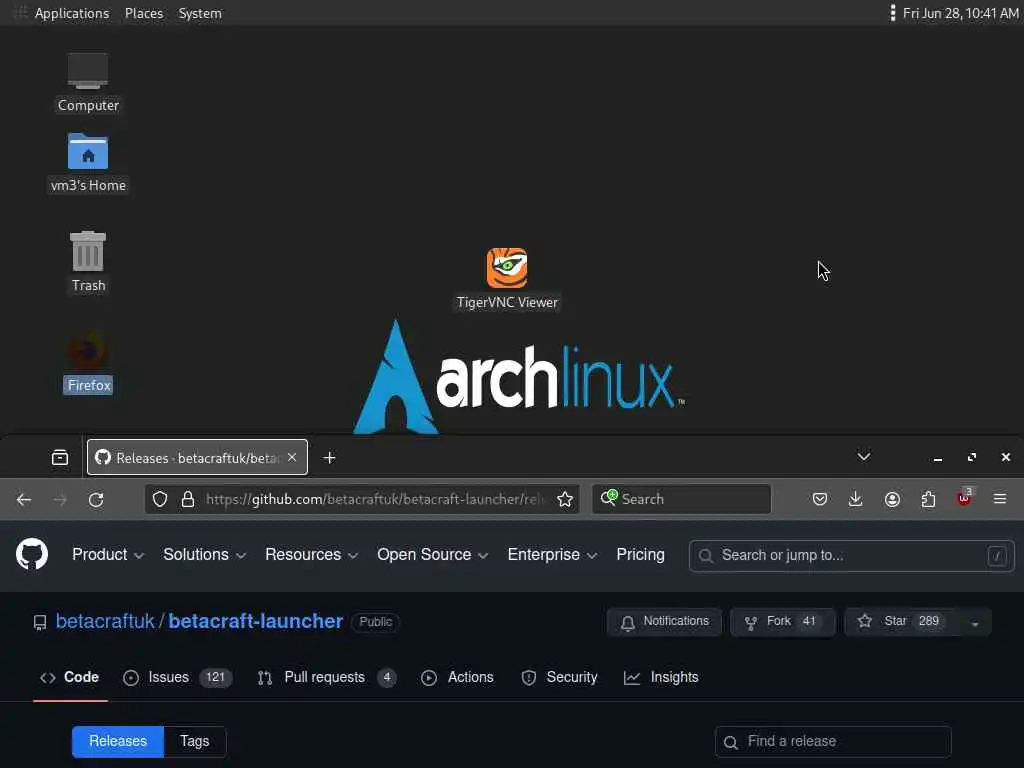Open the clock in the top panel
Screen dimensions: 1024x768
click(960, 13)
